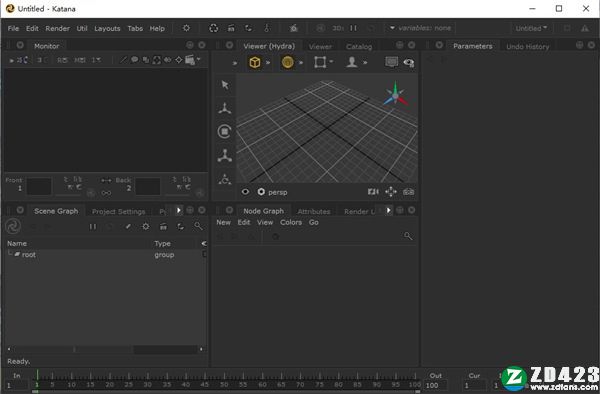Open the variables dropdown
This screenshot has width=600, height=394.
click(x=420, y=28)
